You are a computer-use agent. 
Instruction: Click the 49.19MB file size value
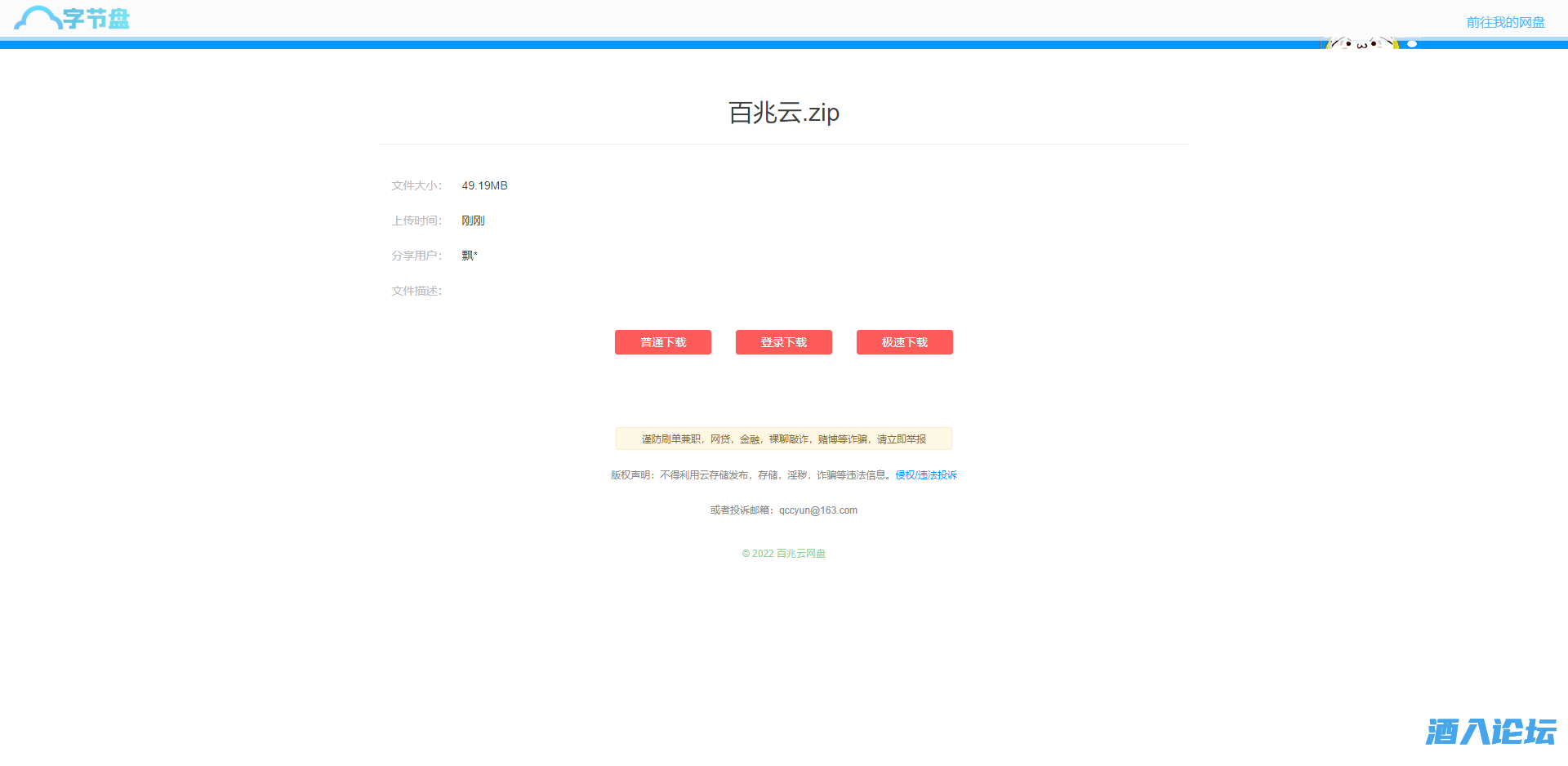point(484,185)
